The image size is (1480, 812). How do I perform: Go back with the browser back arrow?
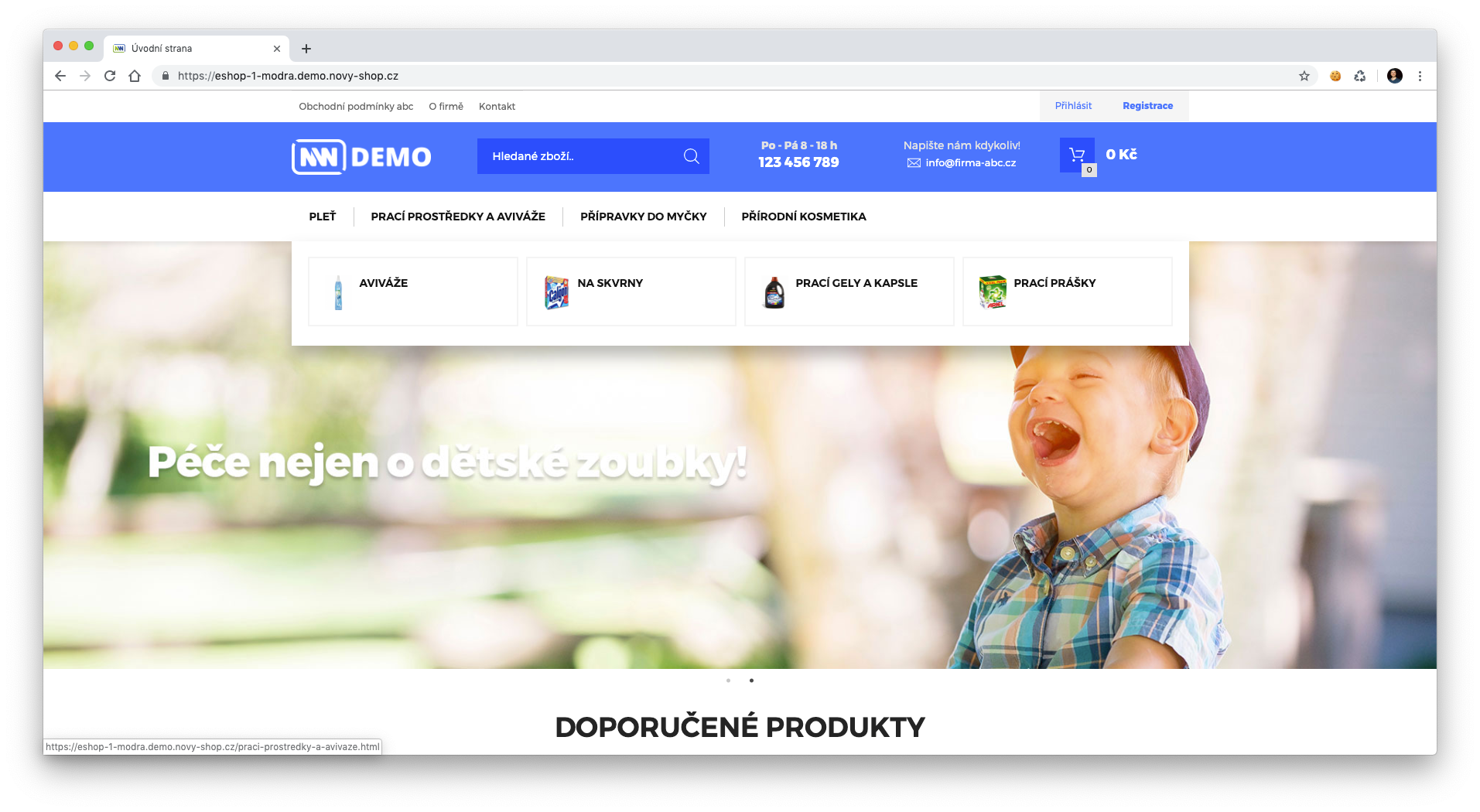click(60, 76)
